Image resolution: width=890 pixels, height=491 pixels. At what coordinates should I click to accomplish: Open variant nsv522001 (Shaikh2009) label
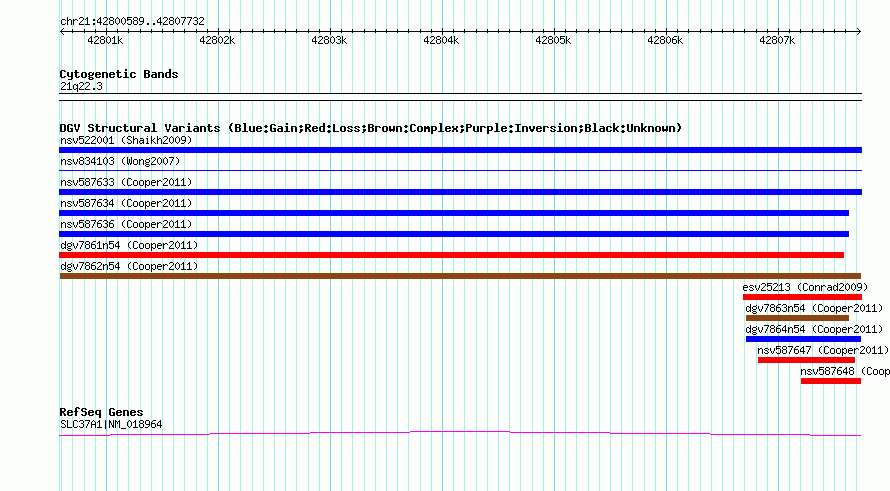[x=126, y=140]
